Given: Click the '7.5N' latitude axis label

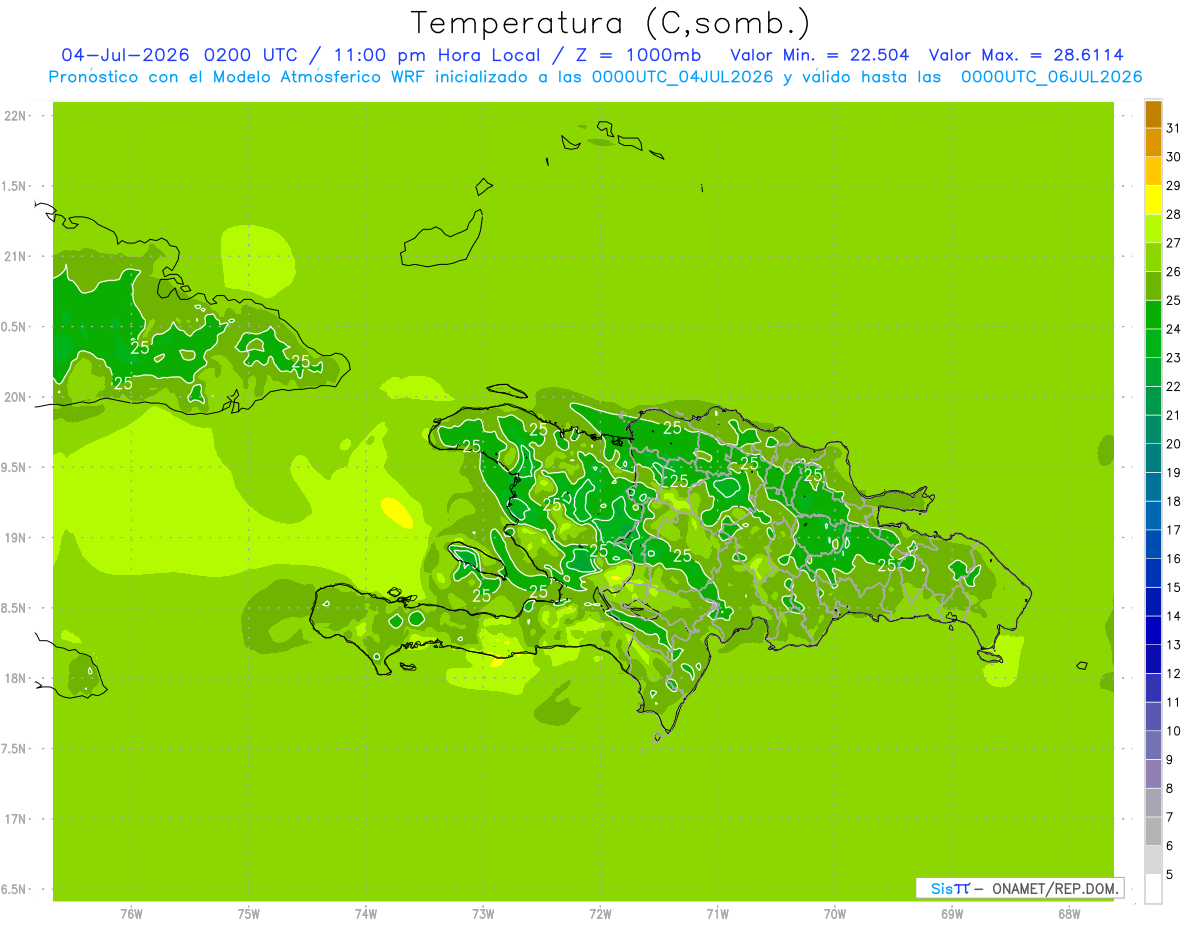Looking at the screenshot, I should coord(14,748).
